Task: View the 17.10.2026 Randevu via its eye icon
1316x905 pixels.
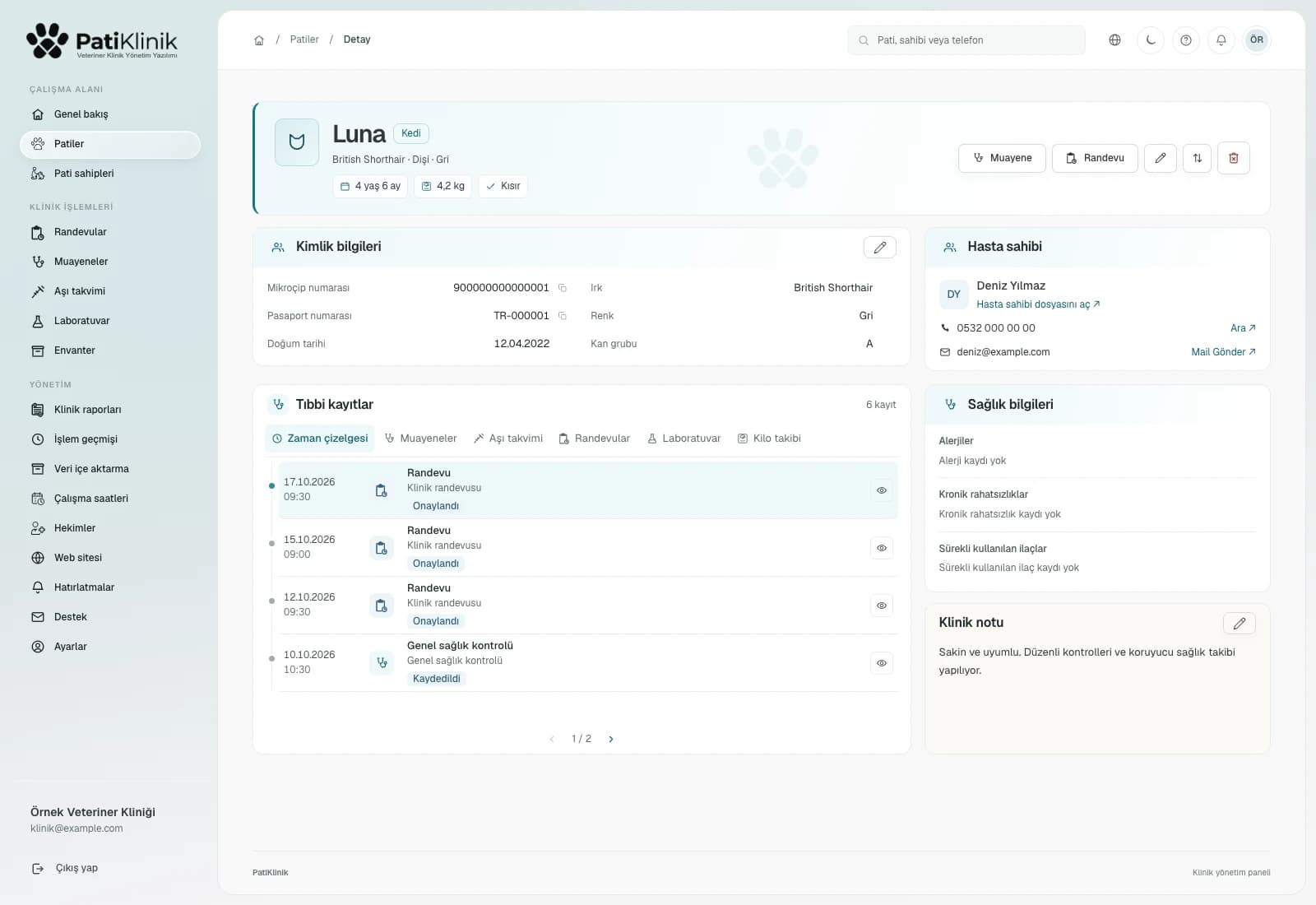Action: 882,490
